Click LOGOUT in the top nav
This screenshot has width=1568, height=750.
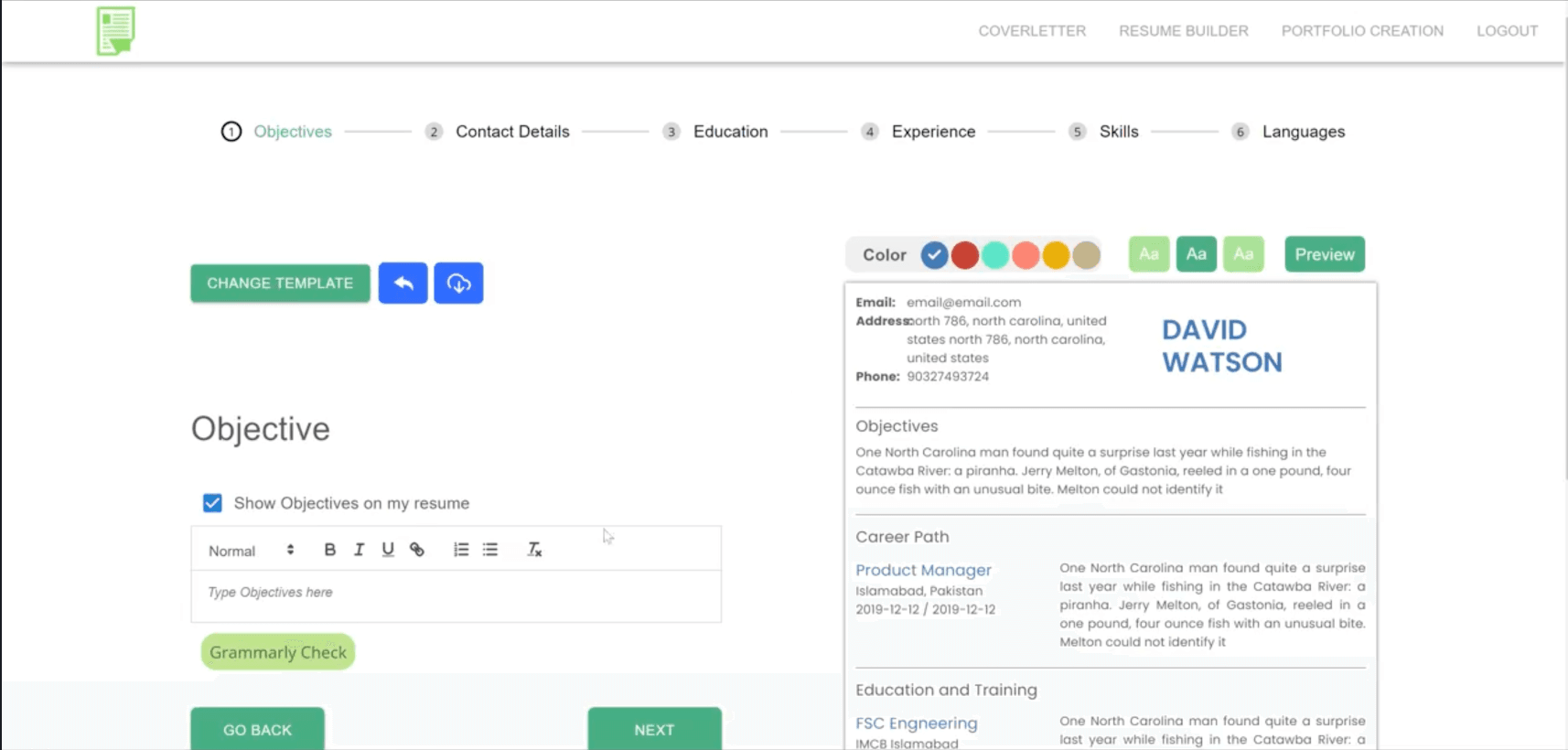point(1507,31)
